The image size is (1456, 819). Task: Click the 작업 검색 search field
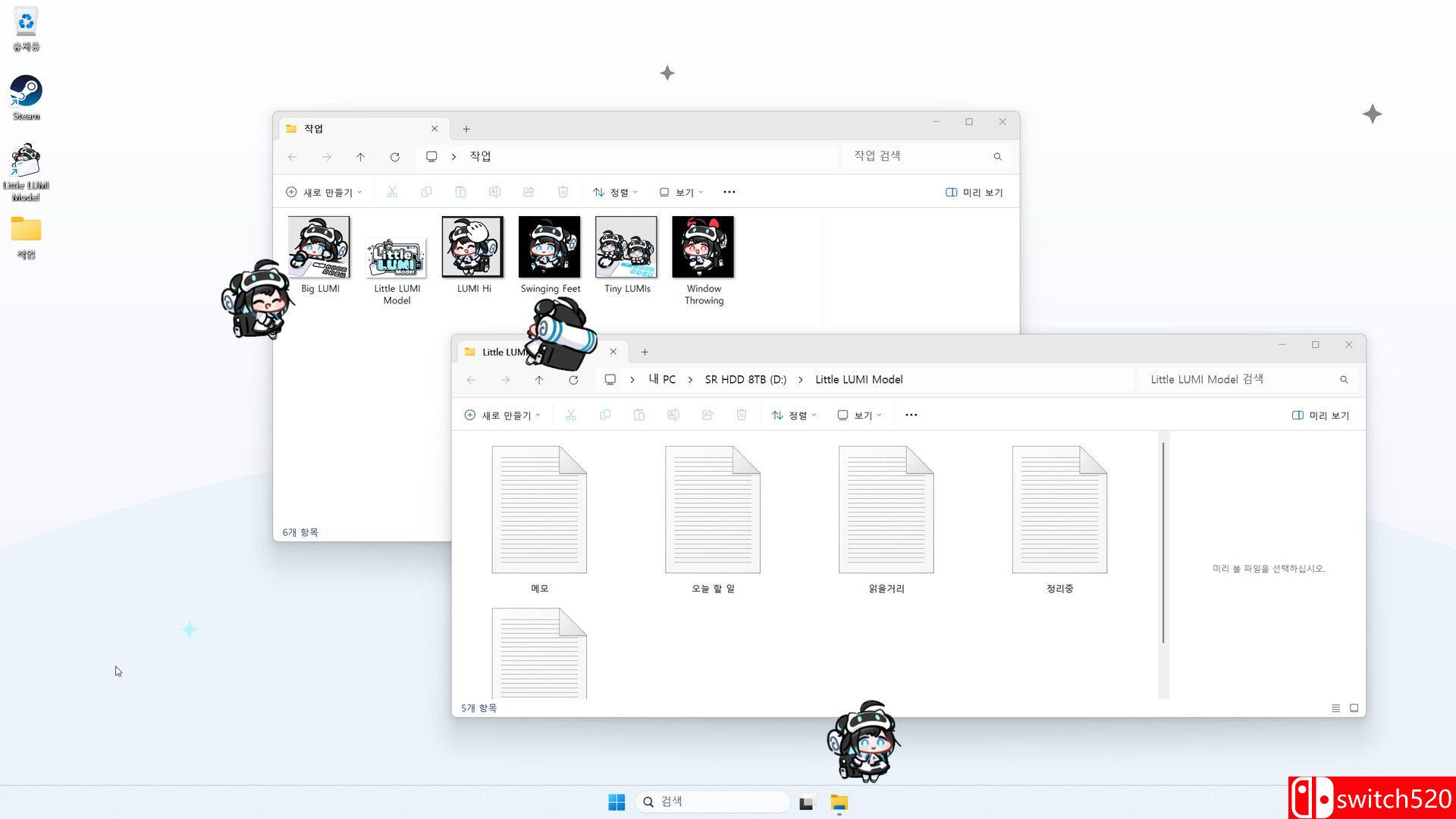[x=927, y=156]
